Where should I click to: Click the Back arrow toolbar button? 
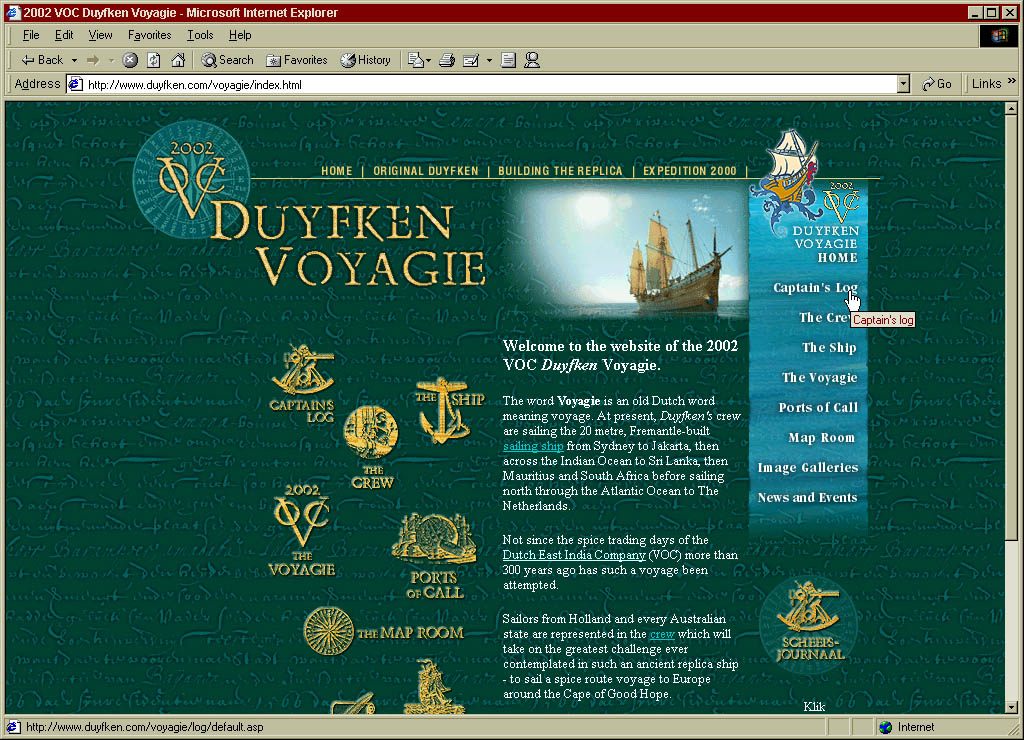pos(41,60)
